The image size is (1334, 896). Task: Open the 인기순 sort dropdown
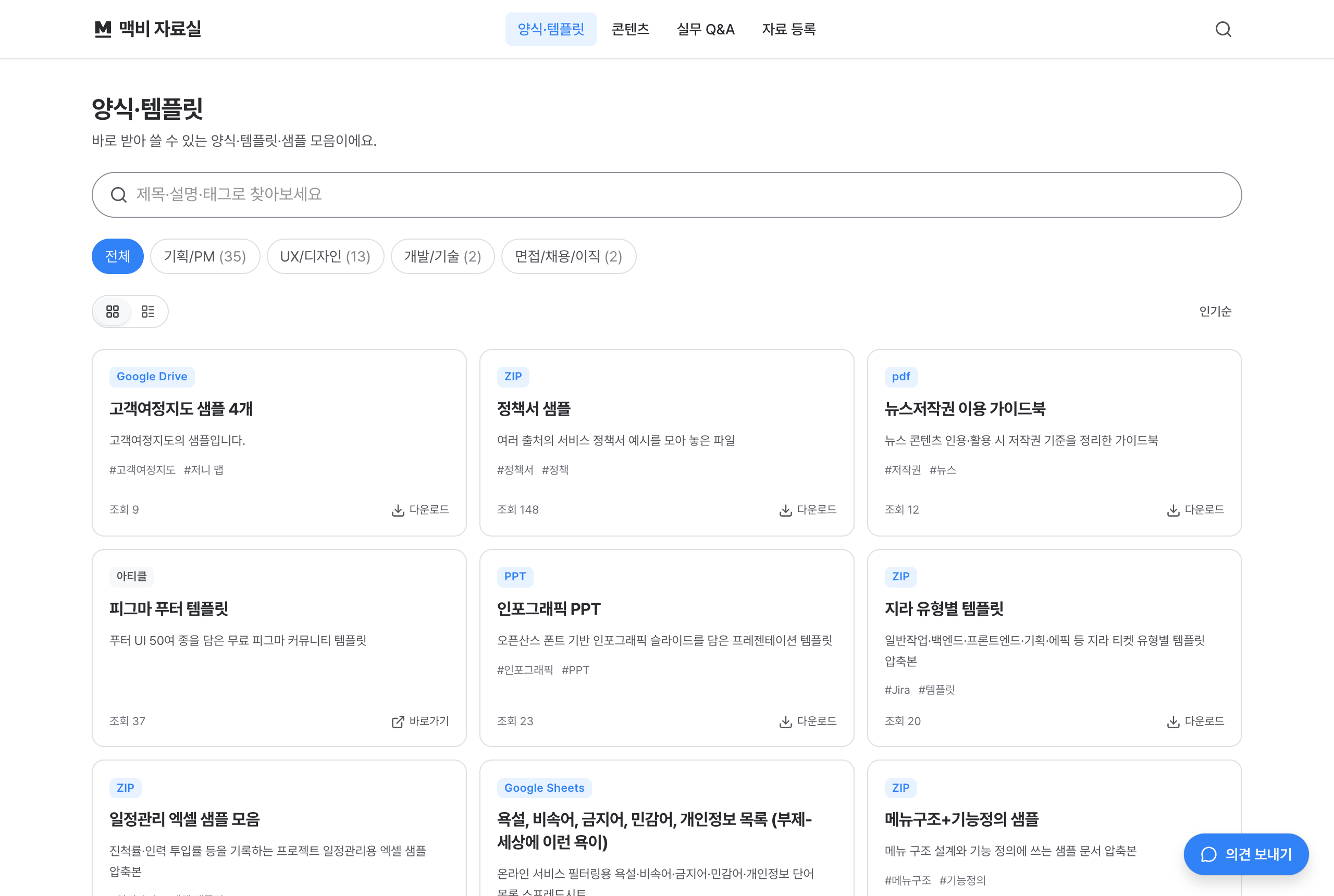tap(1215, 311)
